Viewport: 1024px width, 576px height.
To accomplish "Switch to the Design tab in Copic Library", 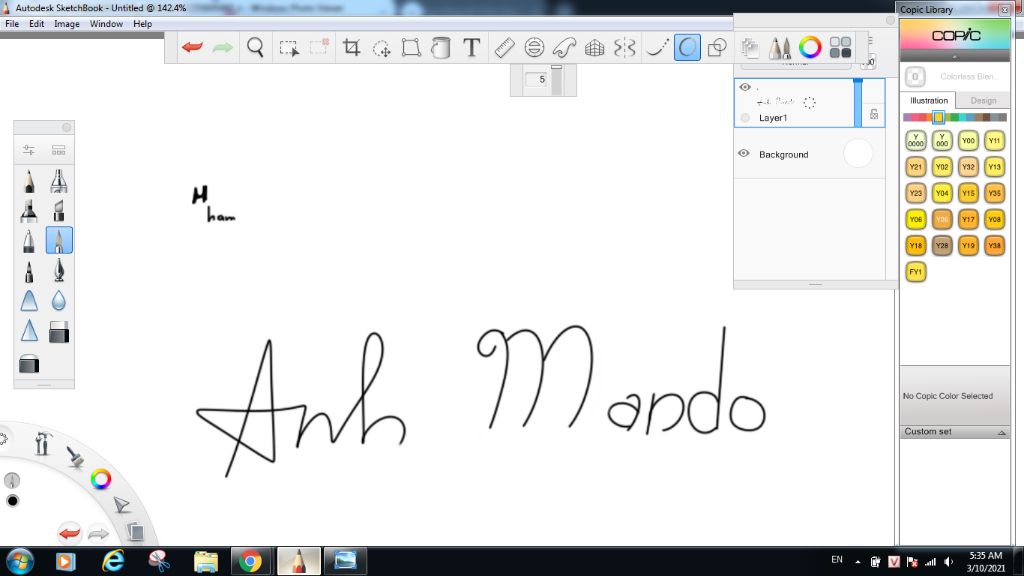I will click(983, 101).
